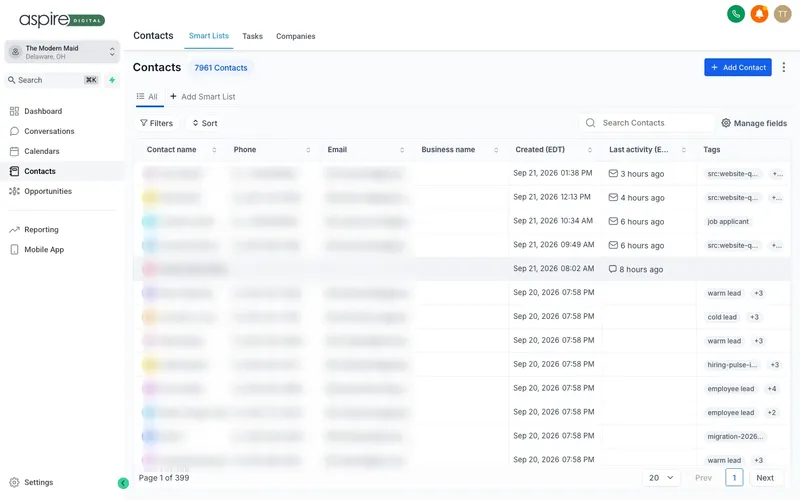800x500 pixels.
Task: Click the Dashboard sidebar icon
Action: [x=14, y=111]
